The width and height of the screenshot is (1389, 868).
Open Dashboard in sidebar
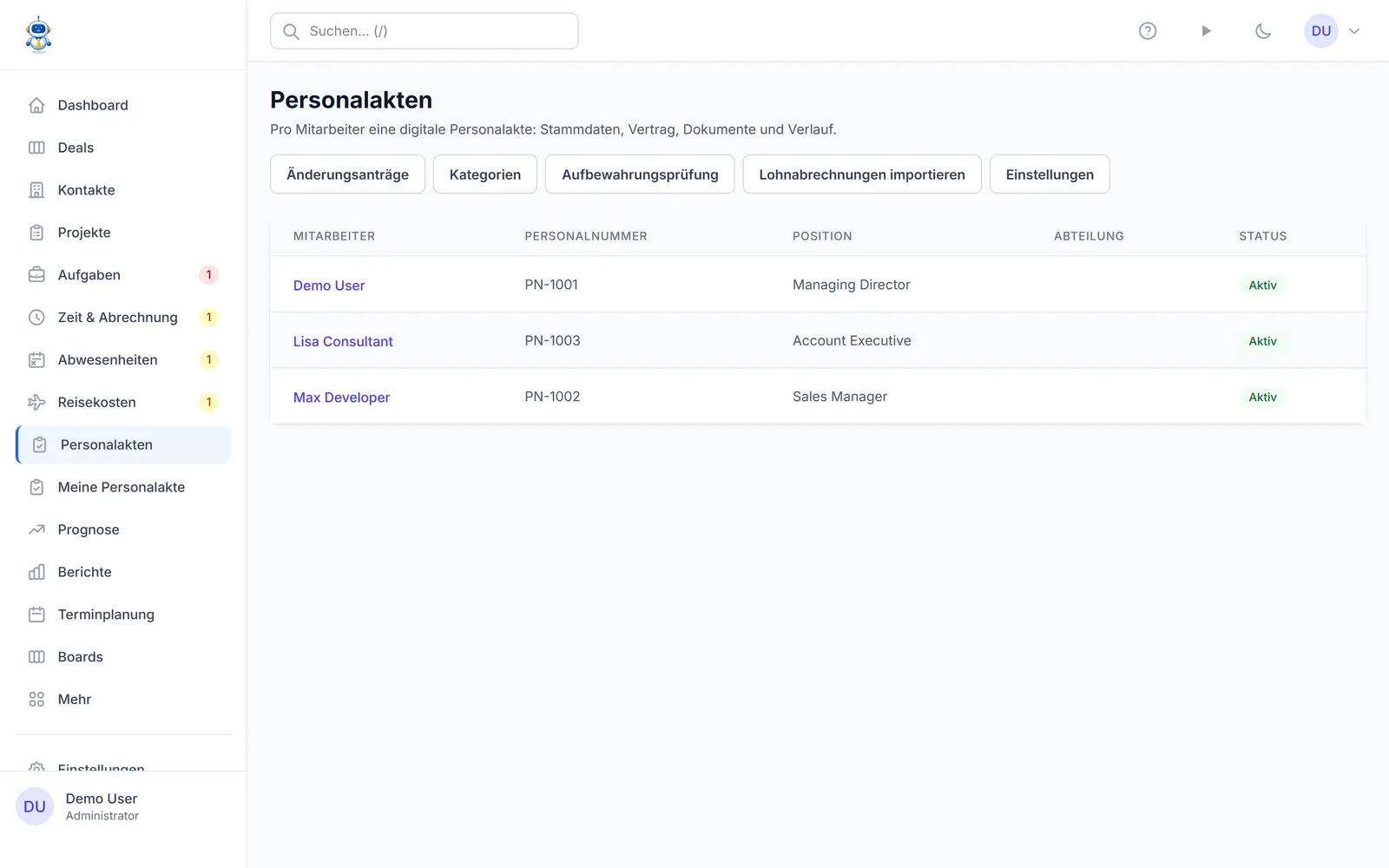tap(123, 105)
